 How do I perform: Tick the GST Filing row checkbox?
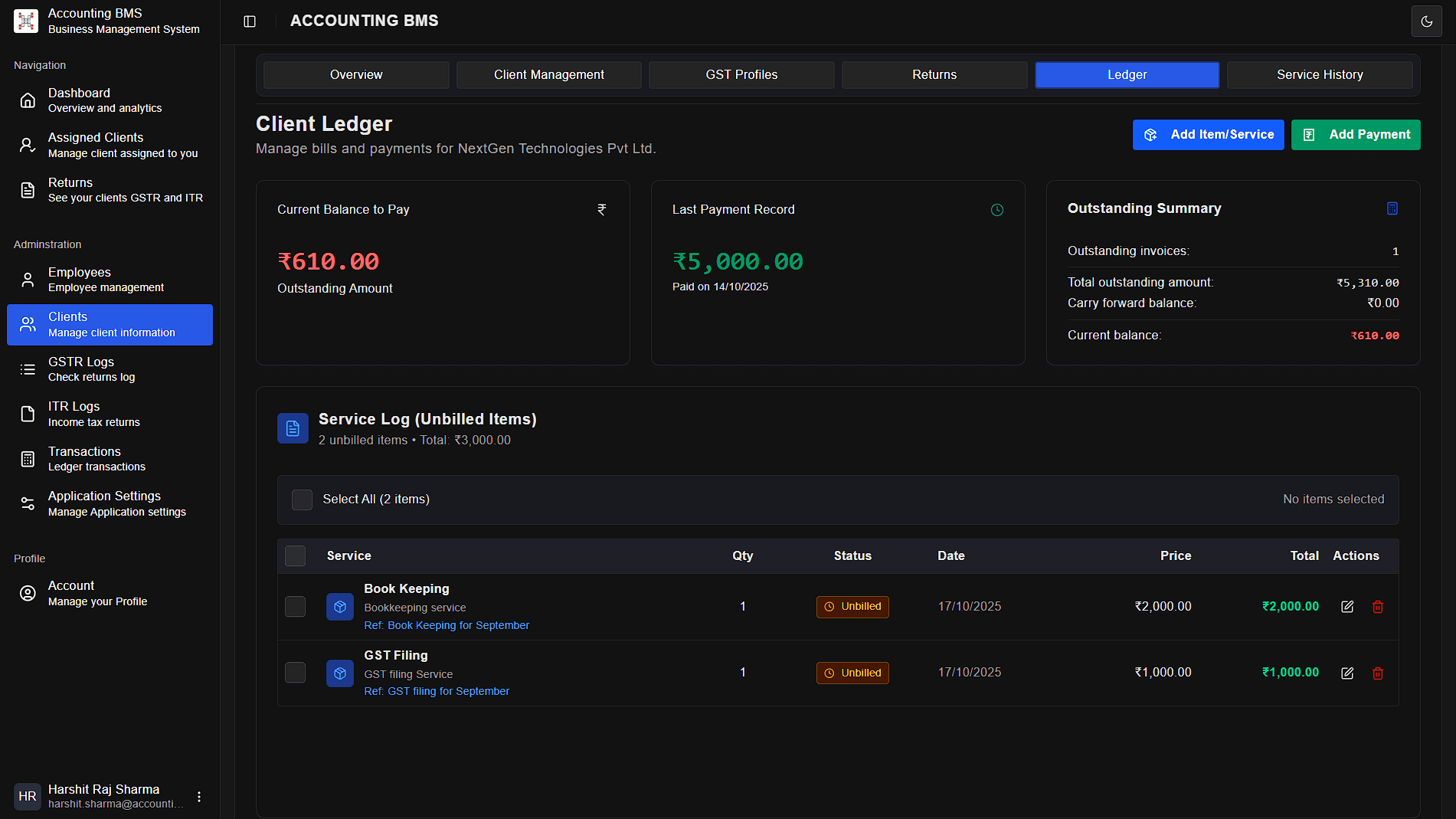(x=295, y=673)
